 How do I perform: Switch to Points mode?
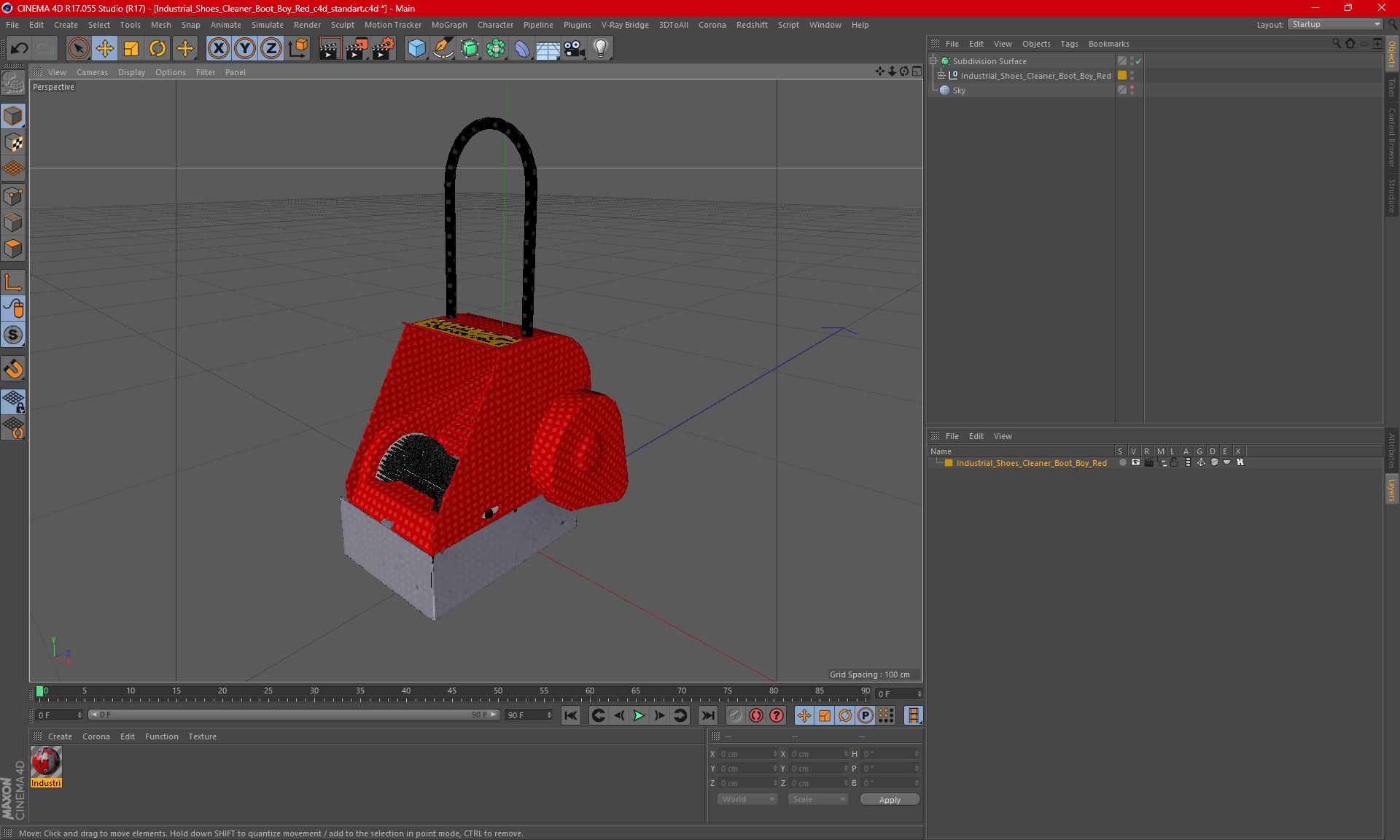[x=13, y=195]
